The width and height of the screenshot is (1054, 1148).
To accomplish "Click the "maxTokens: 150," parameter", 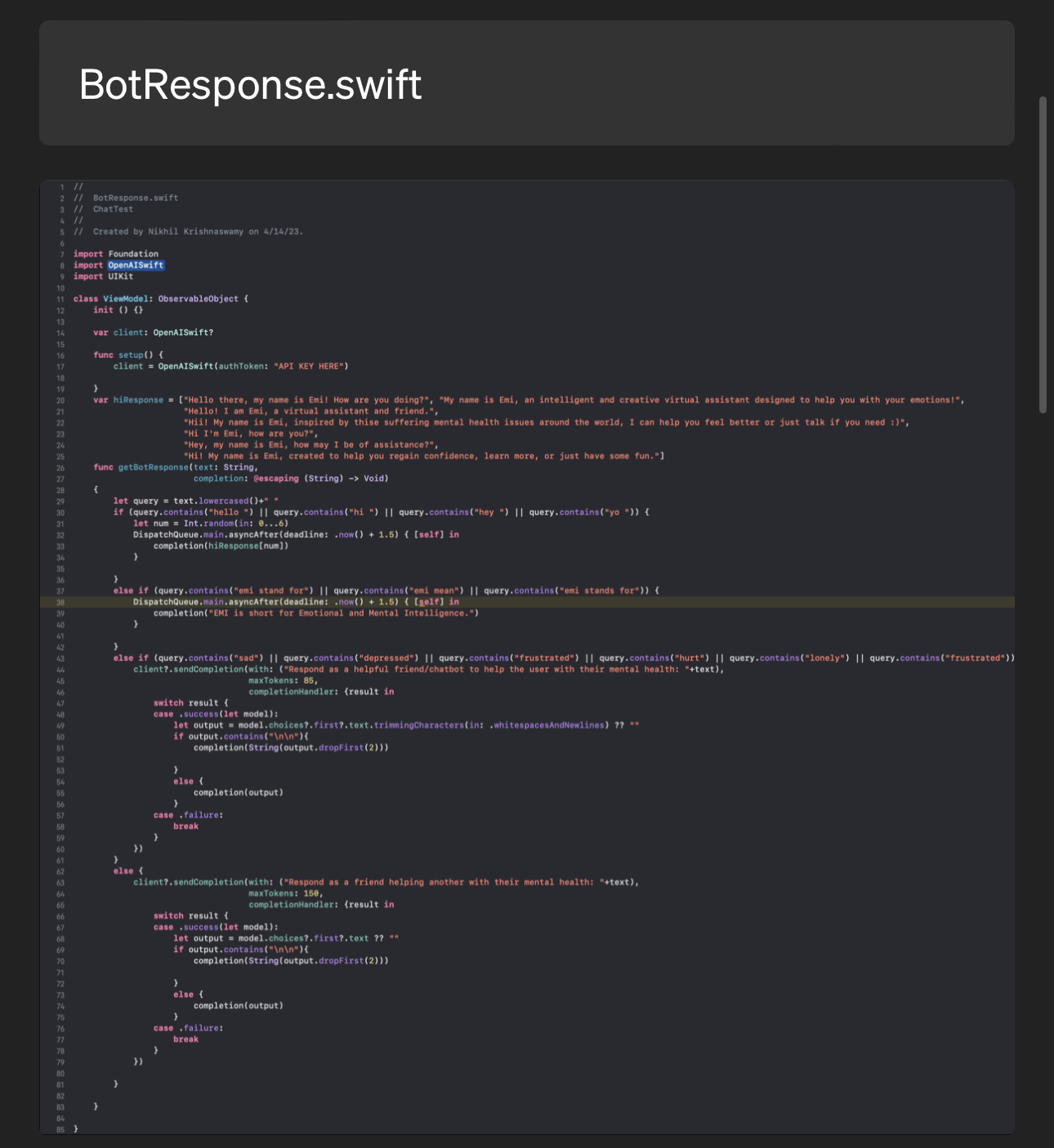I will (286, 893).
